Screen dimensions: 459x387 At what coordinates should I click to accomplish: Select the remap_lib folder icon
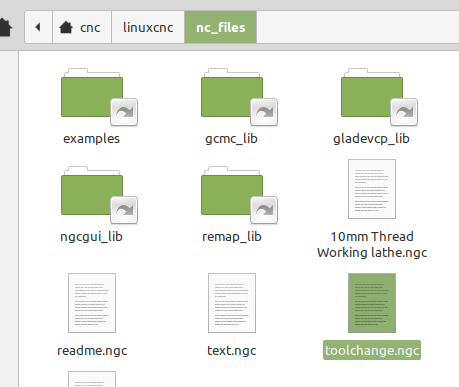coord(239,195)
